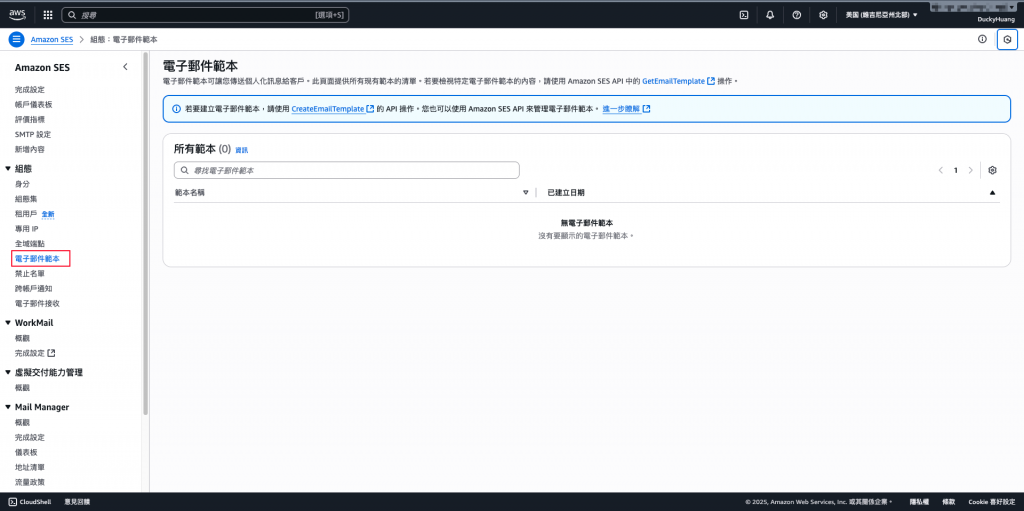Collapse the WorkMail section
The height and width of the screenshot is (511, 1024).
[8, 323]
